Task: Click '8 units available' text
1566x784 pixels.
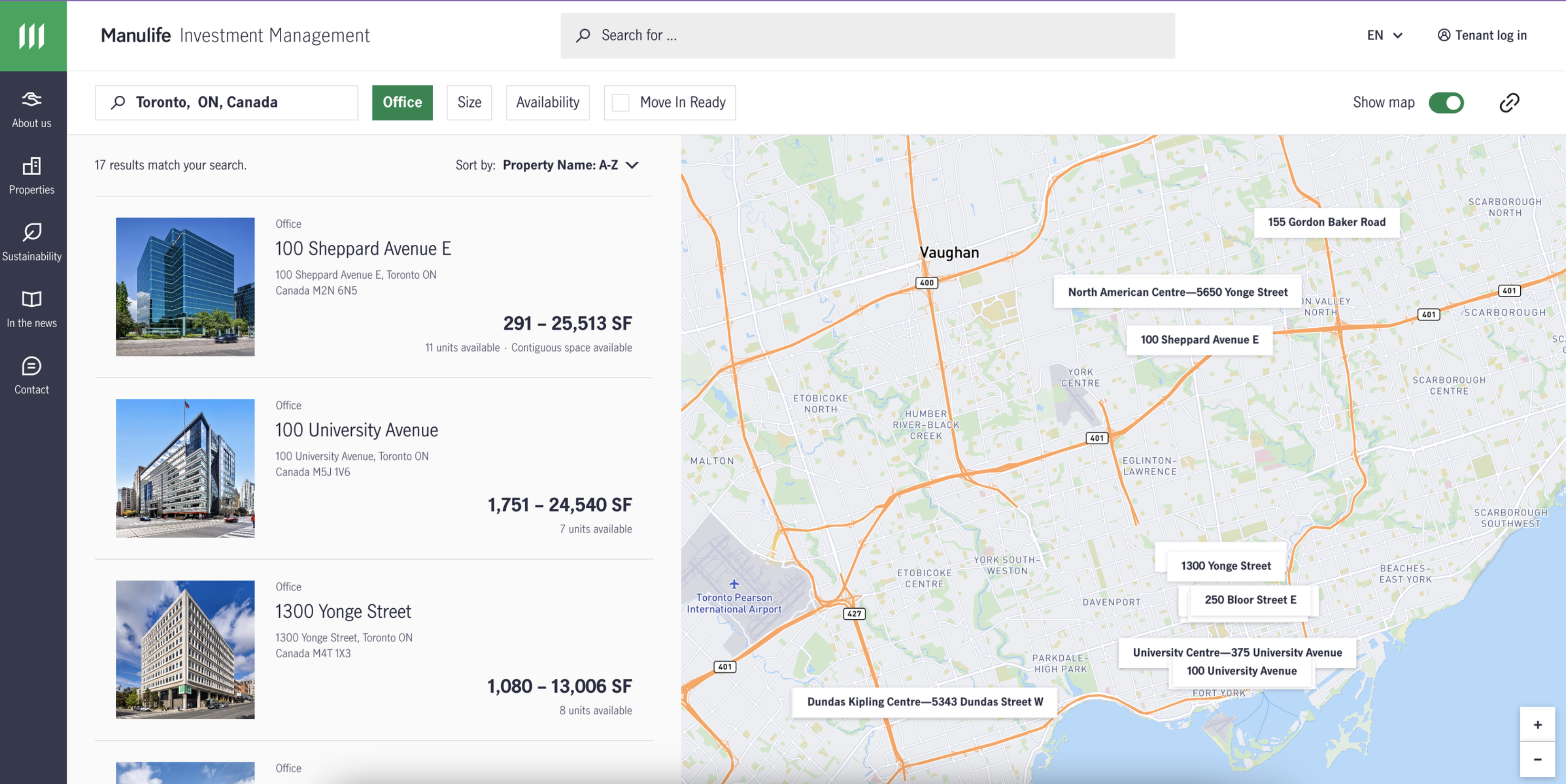Action: 596,711
